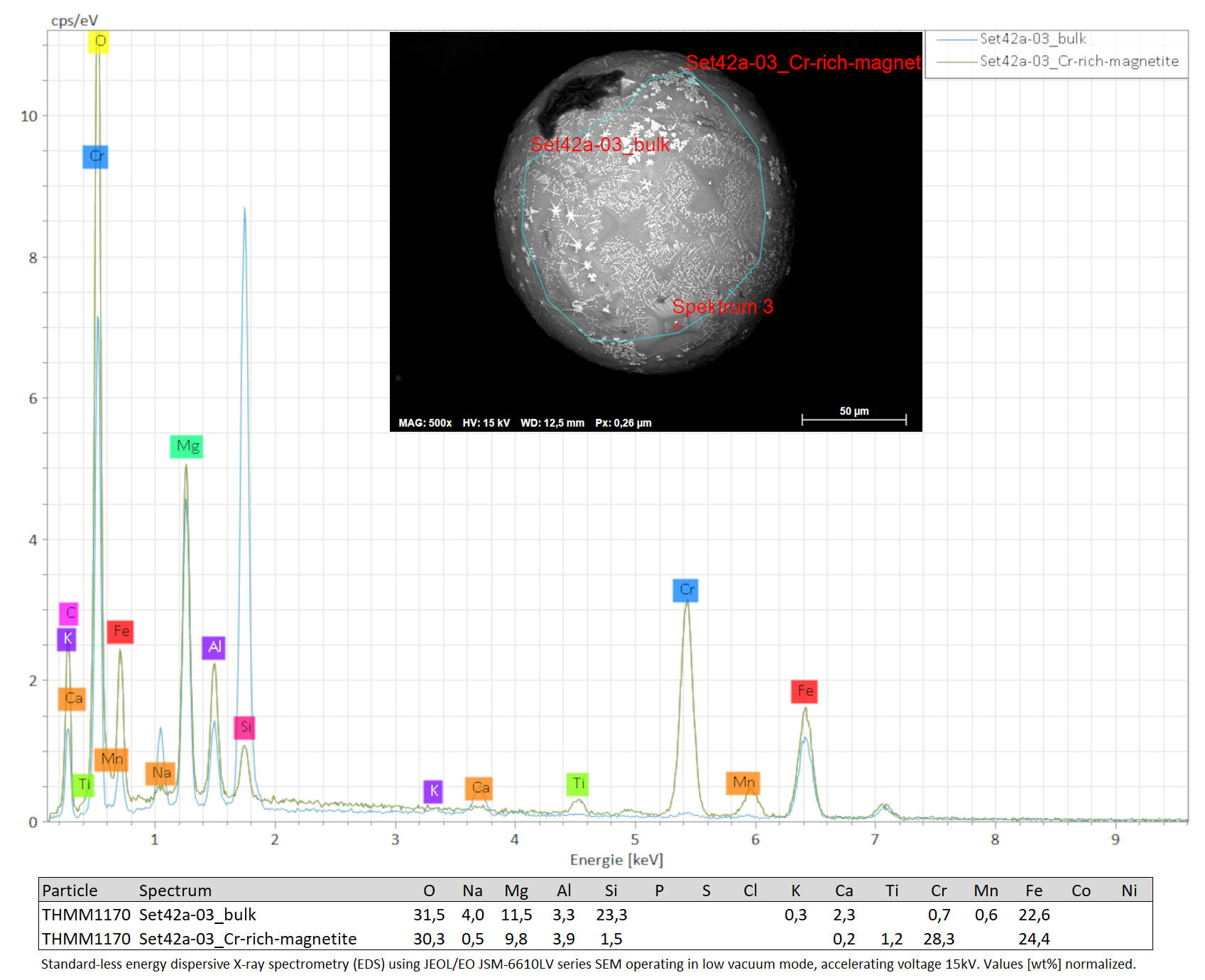The image size is (1205, 980).
Task: Click the Energie [keV] axis title
Action: (x=616, y=860)
